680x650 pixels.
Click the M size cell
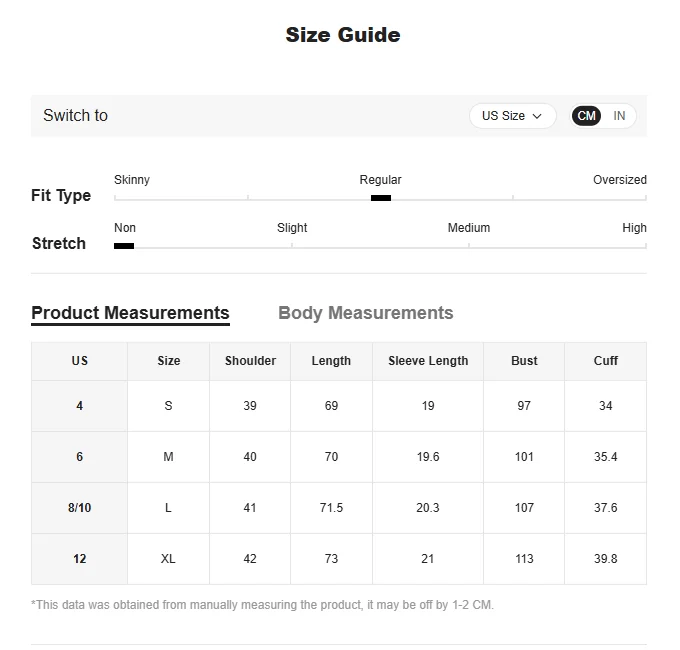168,457
